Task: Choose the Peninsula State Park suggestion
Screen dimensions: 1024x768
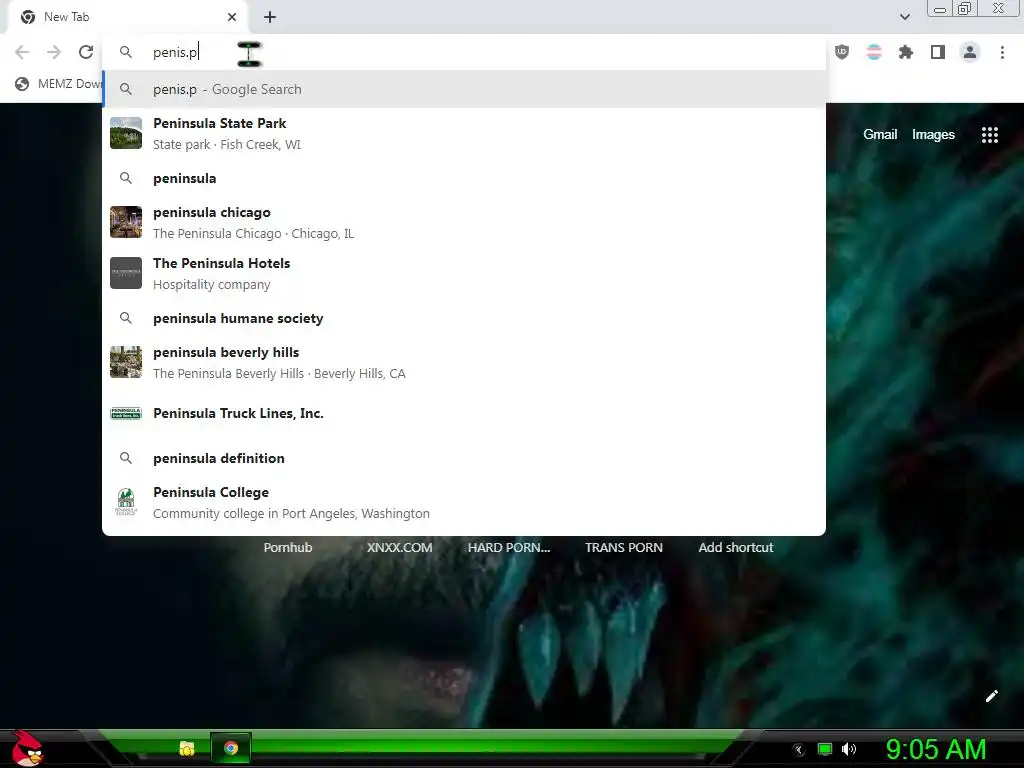Action: coord(464,133)
